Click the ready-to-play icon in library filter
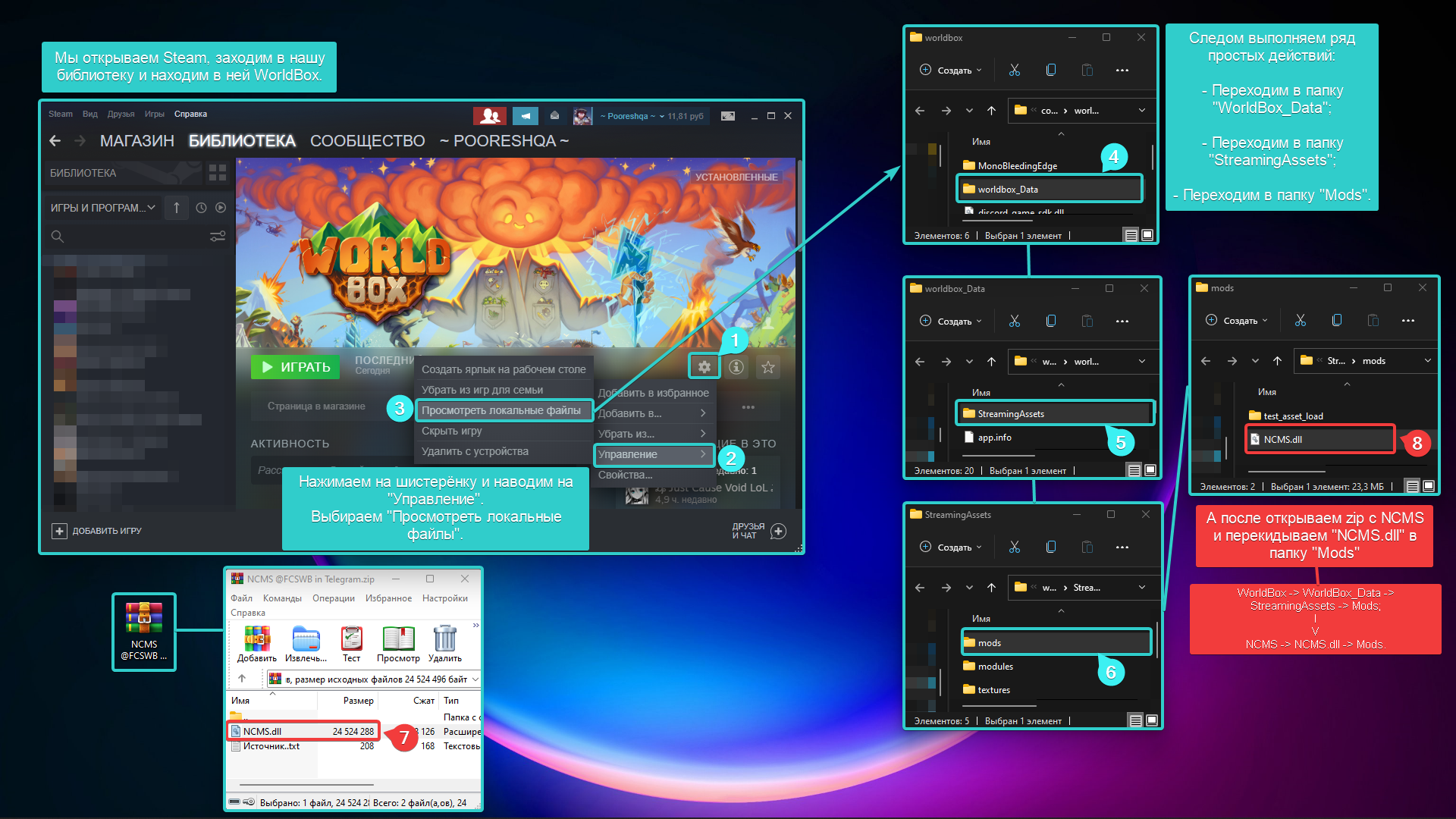1456x819 pixels. [x=221, y=208]
